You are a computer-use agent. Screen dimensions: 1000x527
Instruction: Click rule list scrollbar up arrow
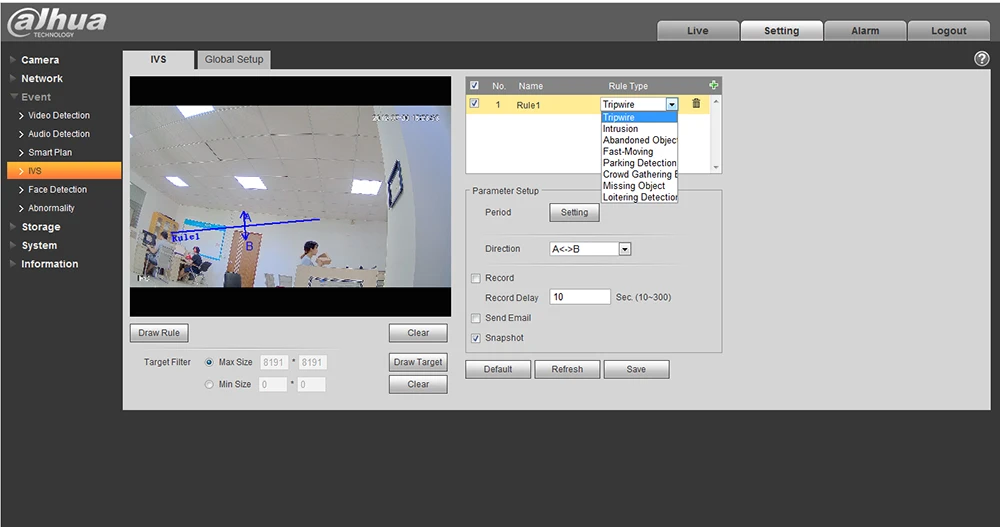[x=716, y=101]
